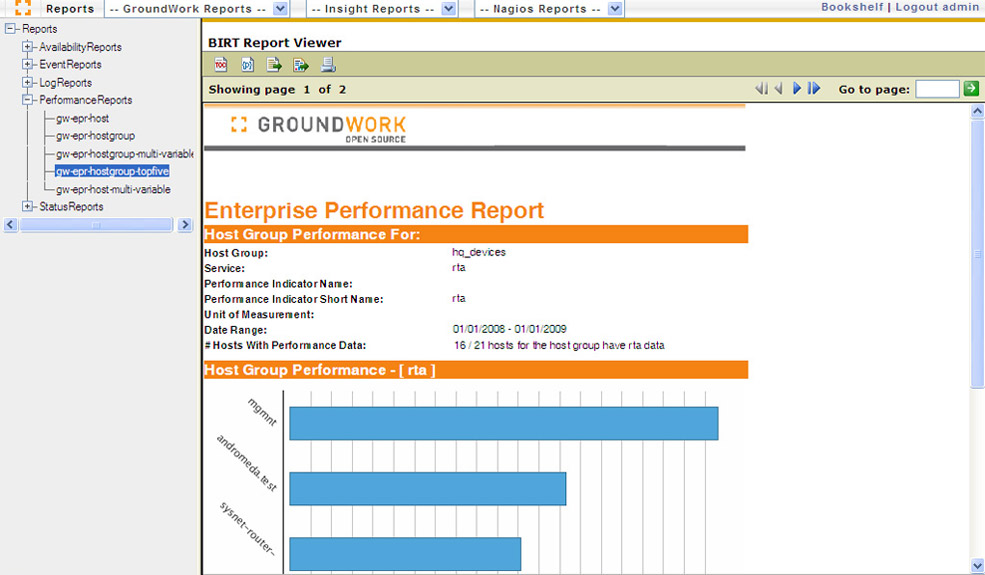
Task: Expand AvailabilityReports tree node
Action: tap(27, 47)
